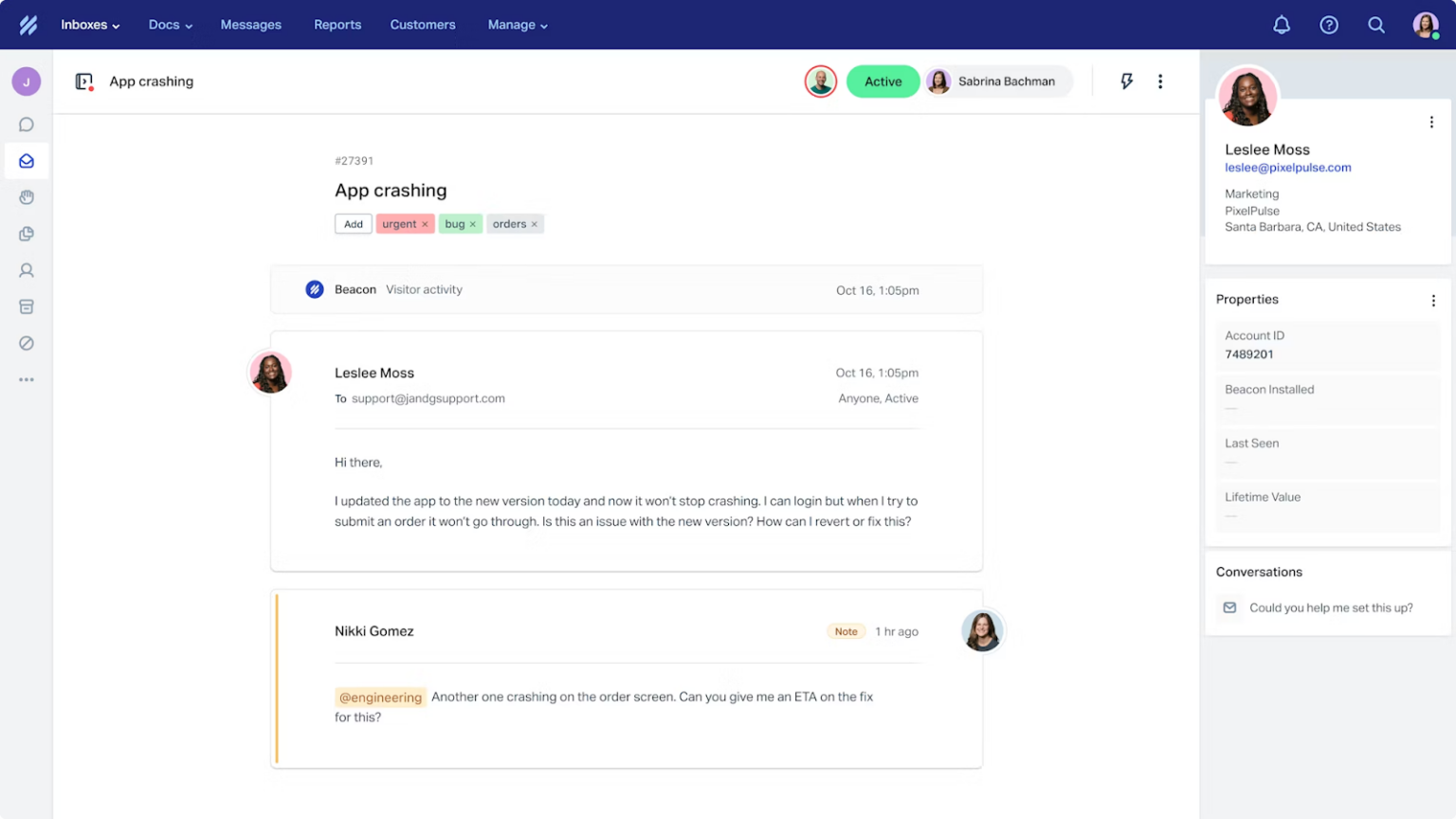The image size is (1456, 819).
Task: Switch to the Reports section
Action: pyautogui.click(x=337, y=25)
